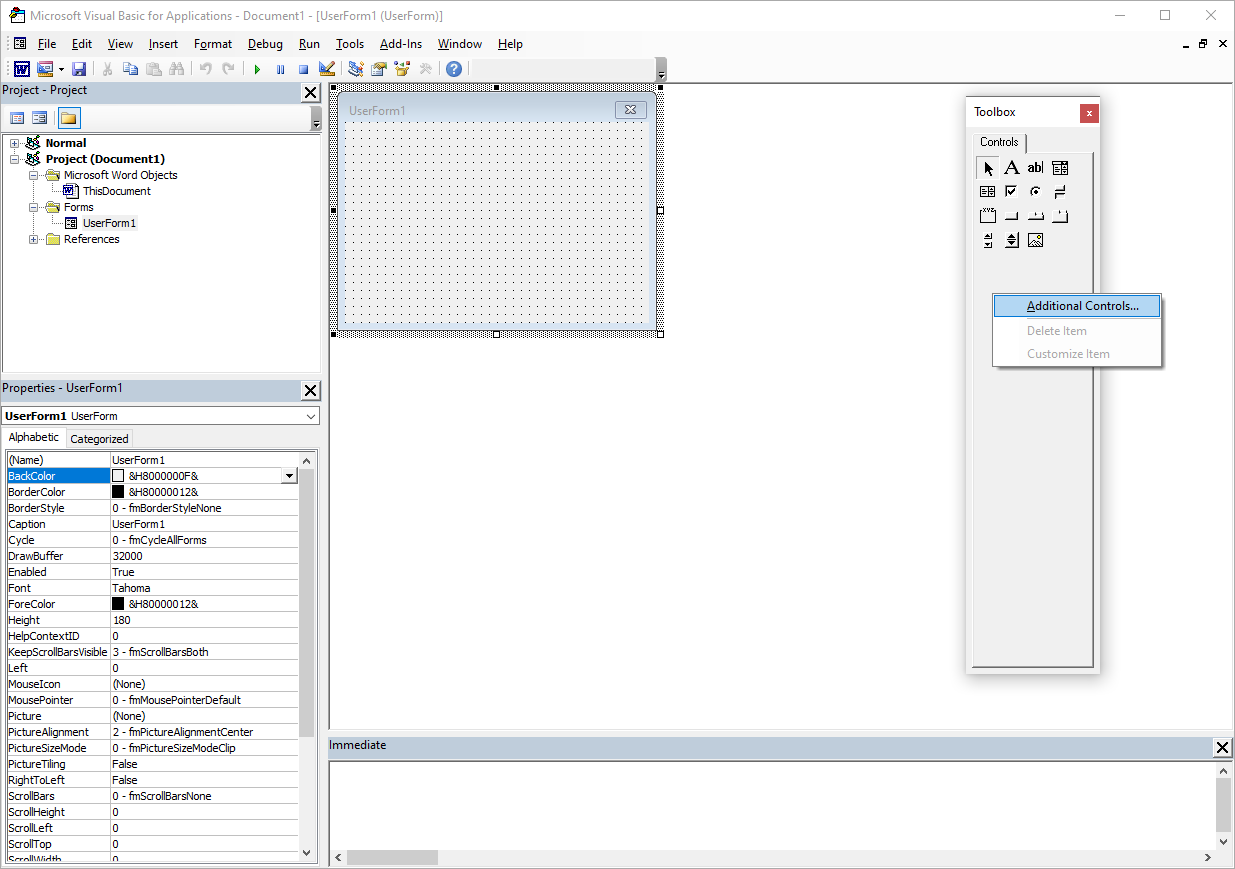Click the Caption property value field
The width and height of the screenshot is (1235, 869).
coord(204,524)
